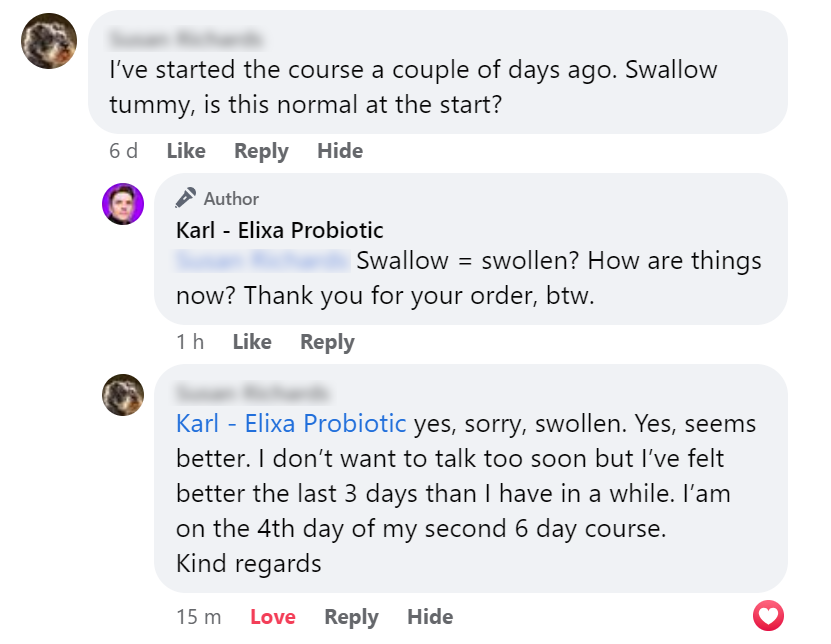
Task: Click the '6 d' timestamp
Action: [123, 151]
